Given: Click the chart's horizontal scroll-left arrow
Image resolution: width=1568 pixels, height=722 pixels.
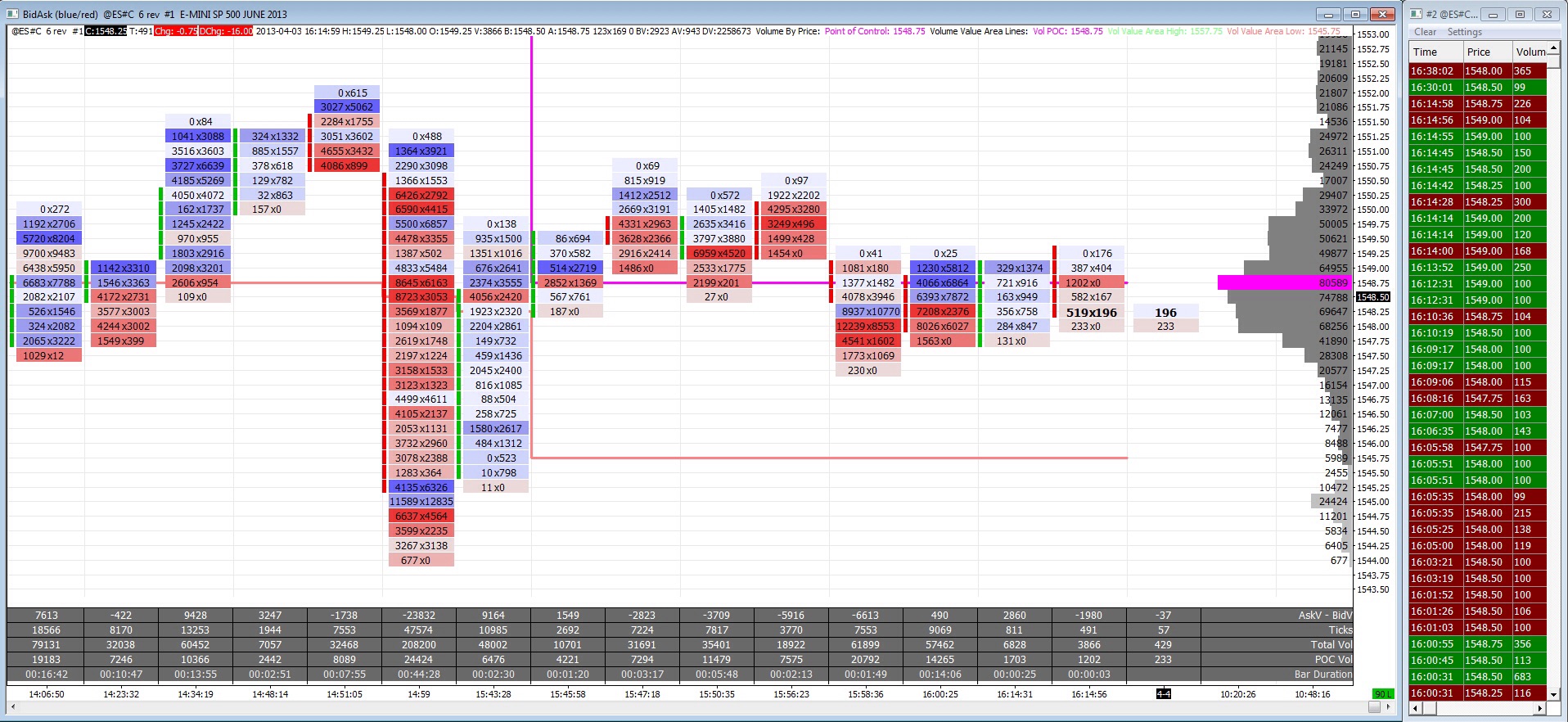Looking at the screenshot, I should click(12, 707).
